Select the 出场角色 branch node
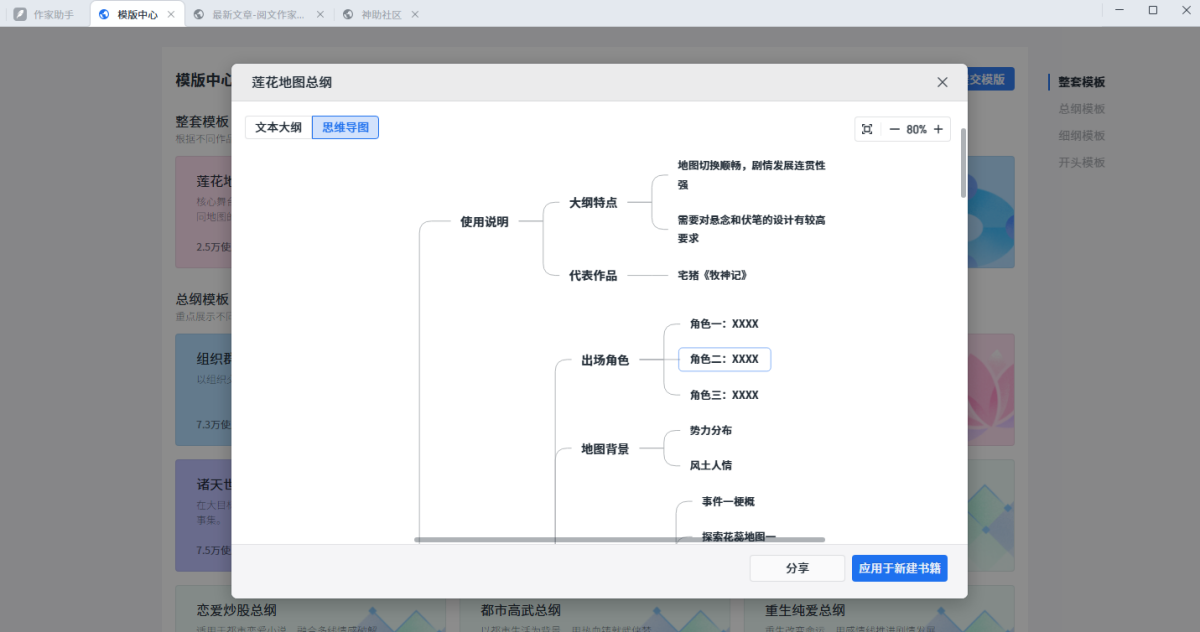The width and height of the screenshot is (1200, 632). 605,360
